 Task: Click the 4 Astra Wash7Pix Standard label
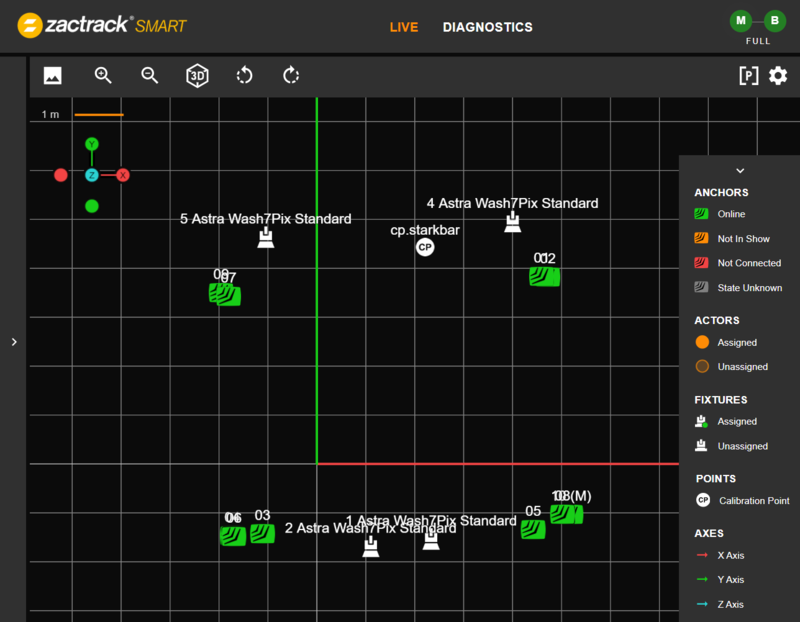pyautogui.click(x=513, y=203)
